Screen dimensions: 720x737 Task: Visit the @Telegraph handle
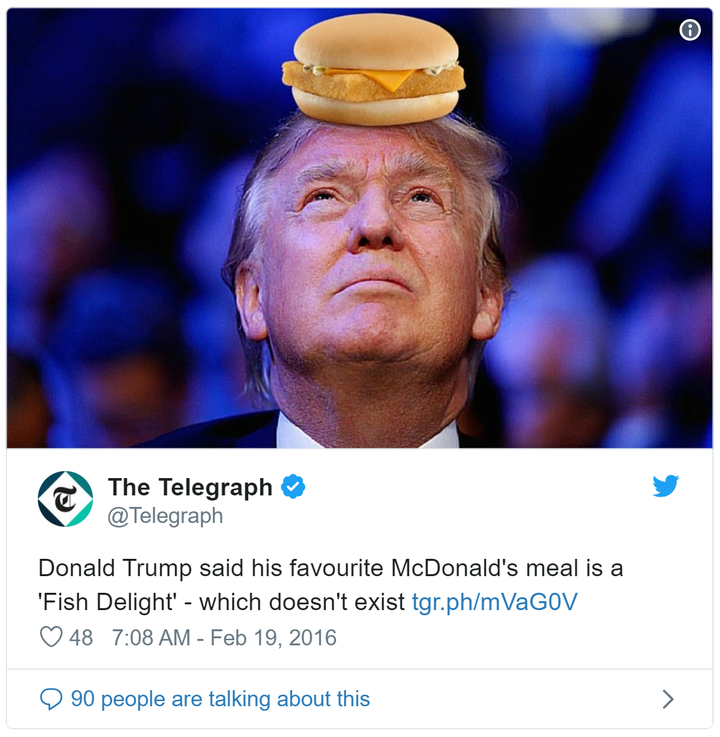pos(165,516)
